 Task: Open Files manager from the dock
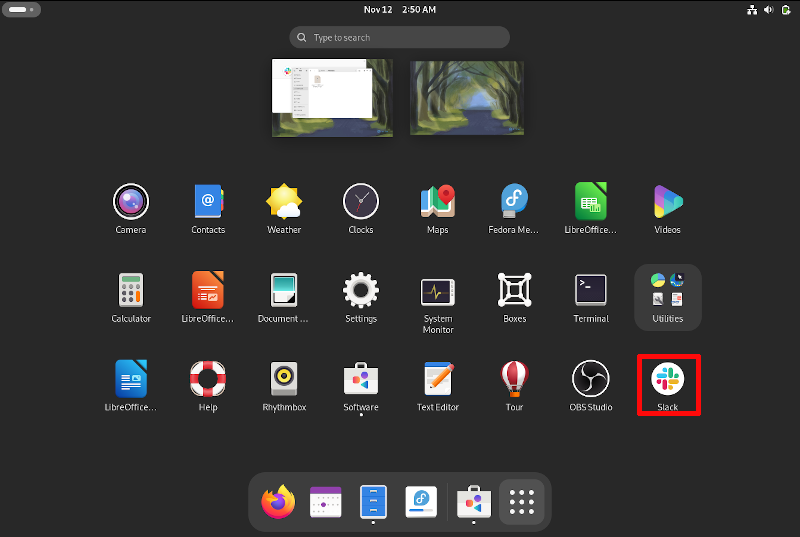[373, 502]
